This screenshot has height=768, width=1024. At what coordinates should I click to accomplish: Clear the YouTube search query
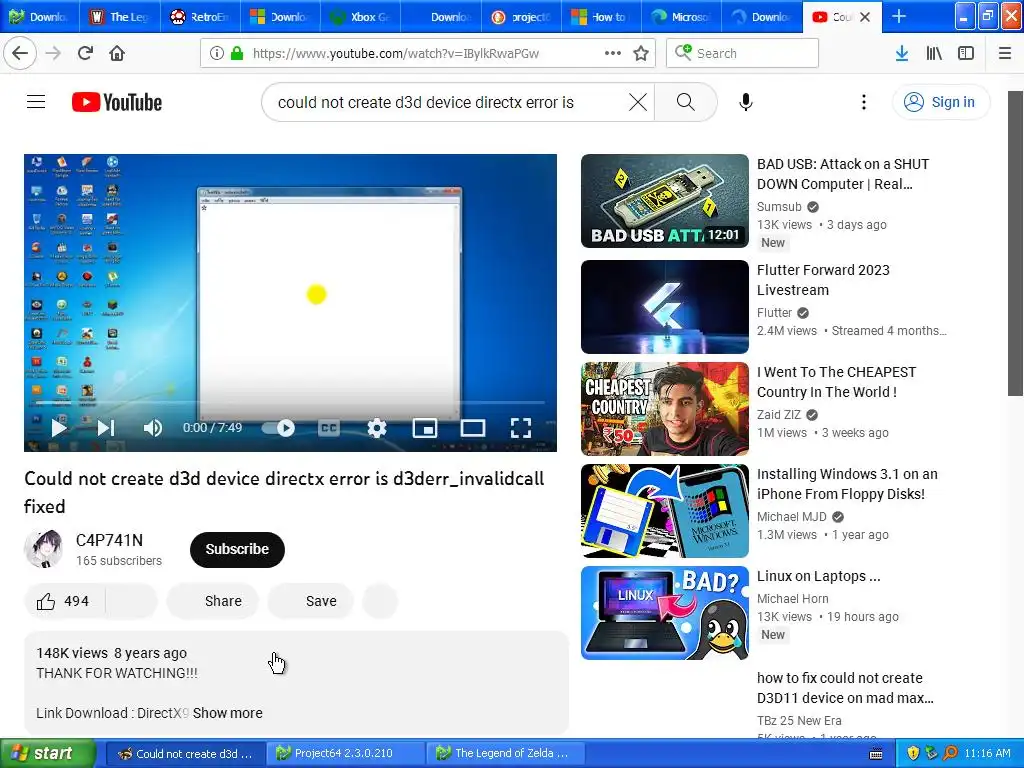[x=638, y=102]
